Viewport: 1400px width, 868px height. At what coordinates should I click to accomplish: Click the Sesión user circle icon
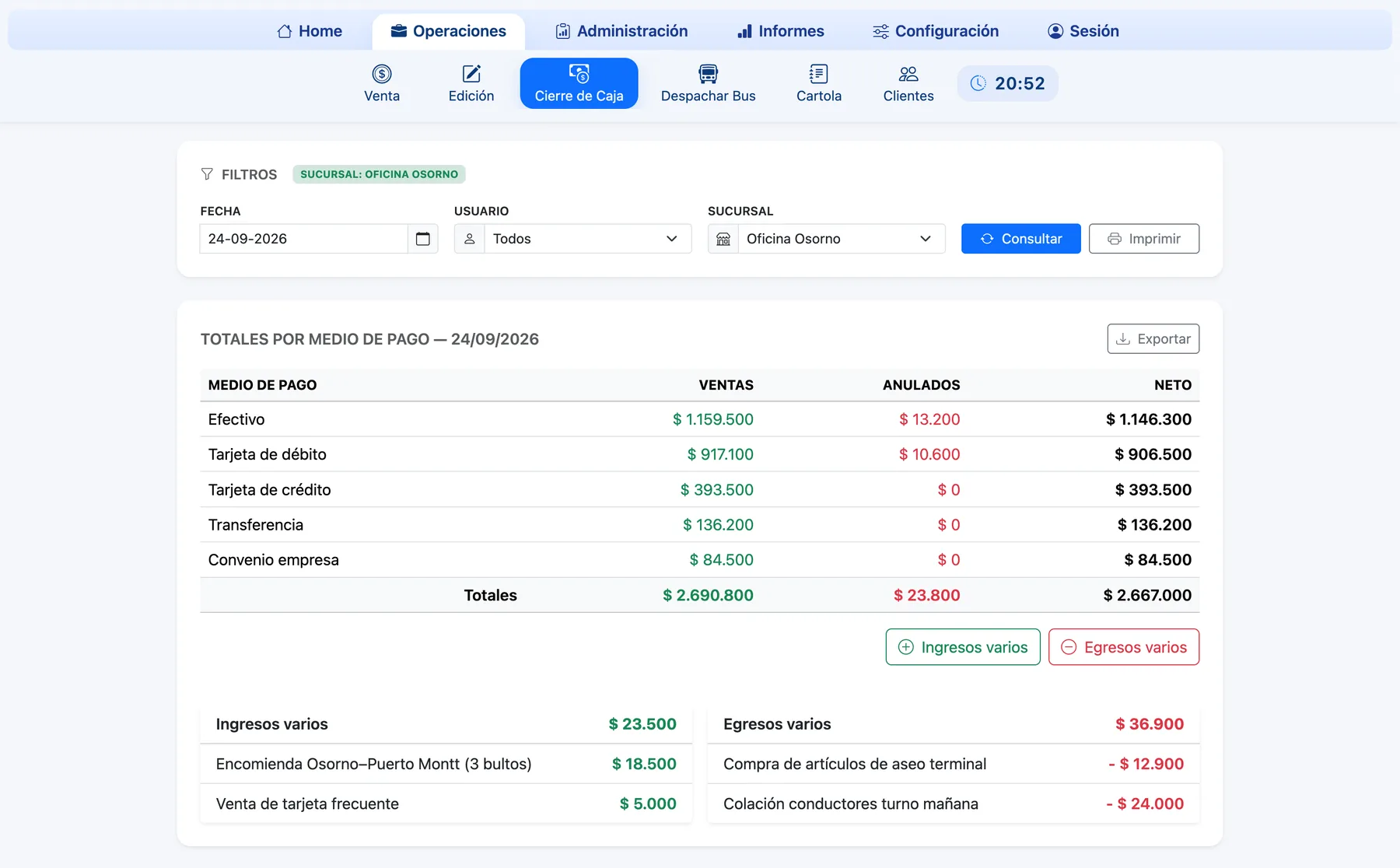1055,31
